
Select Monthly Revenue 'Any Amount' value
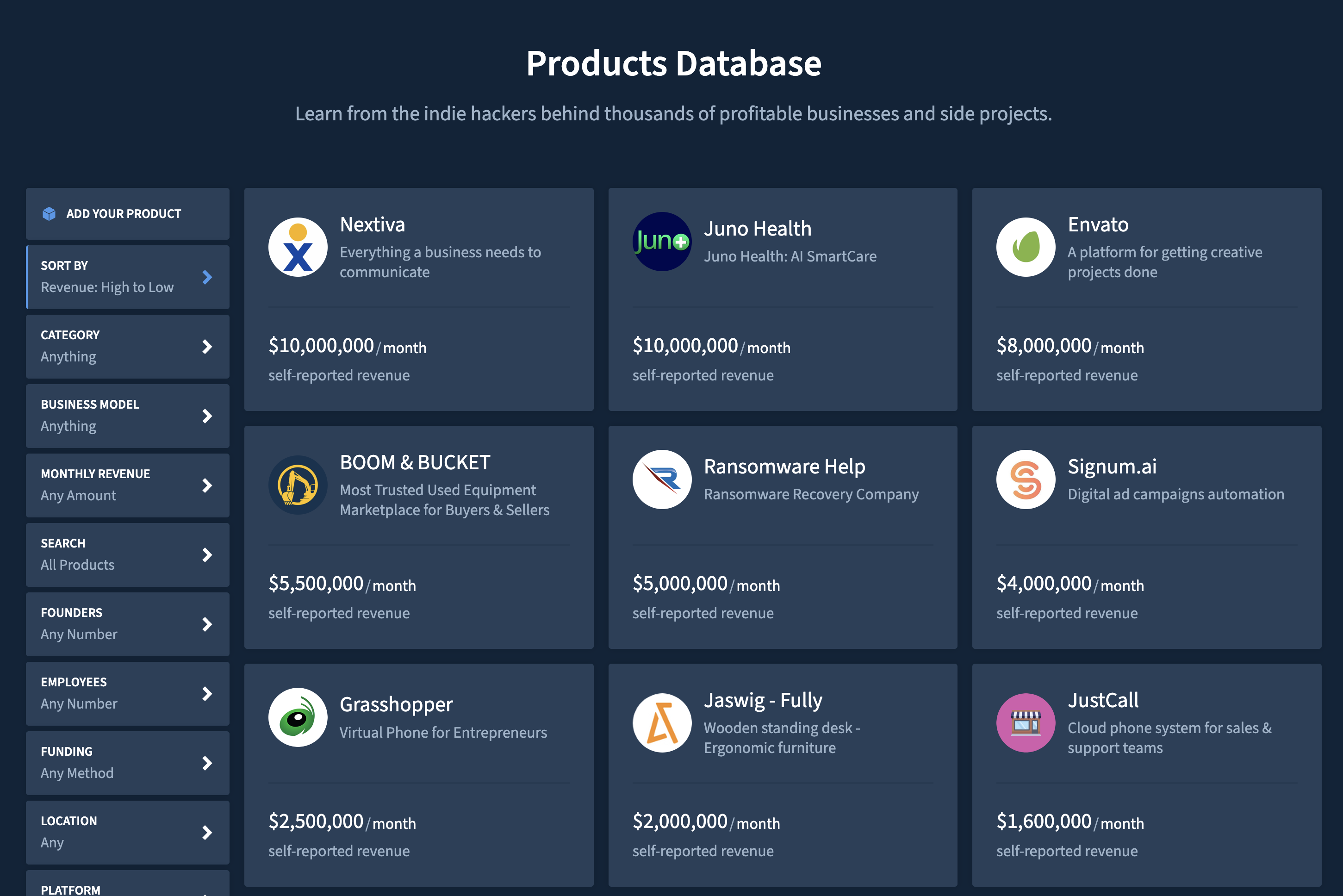tap(78, 496)
